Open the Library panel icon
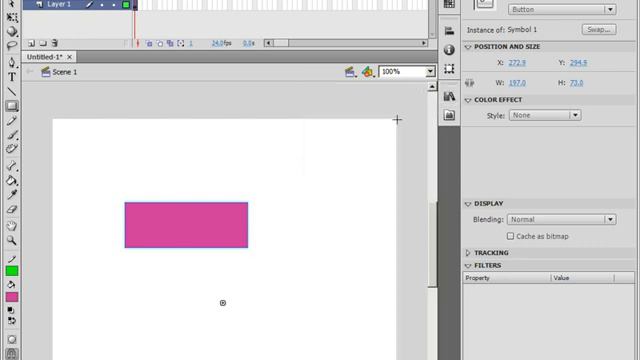Viewport: 640px width, 360px height. 449,96
